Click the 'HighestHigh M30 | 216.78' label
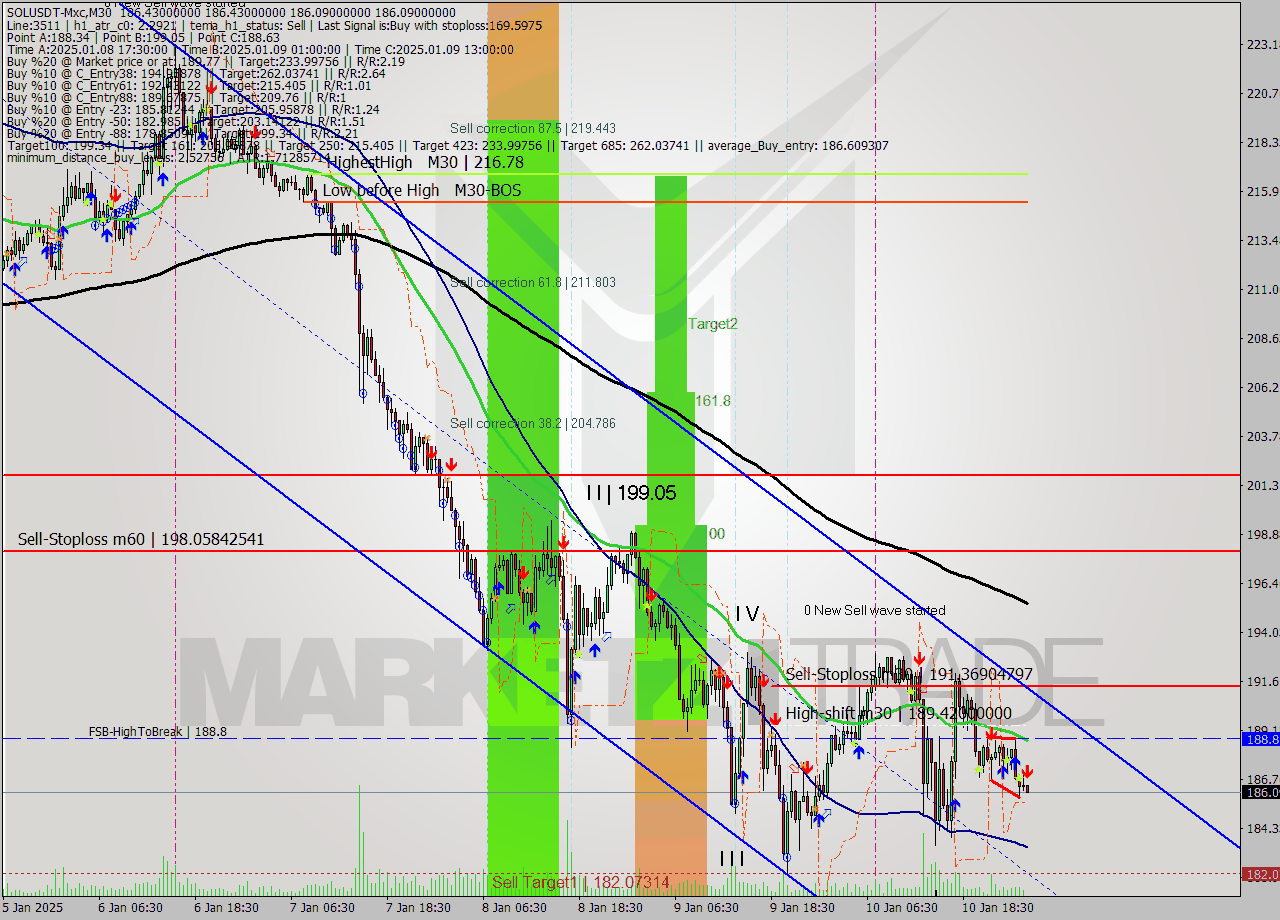The width and height of the screenshot is (1280, 920). pyautogui.click(x=425, y=161)
